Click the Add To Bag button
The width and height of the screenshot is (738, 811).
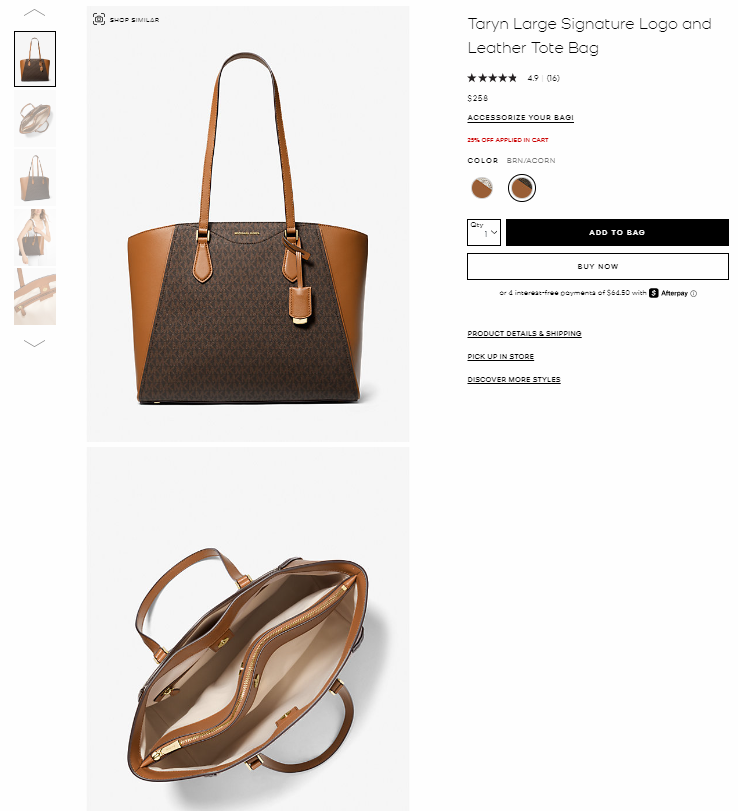tap(617, 232)
